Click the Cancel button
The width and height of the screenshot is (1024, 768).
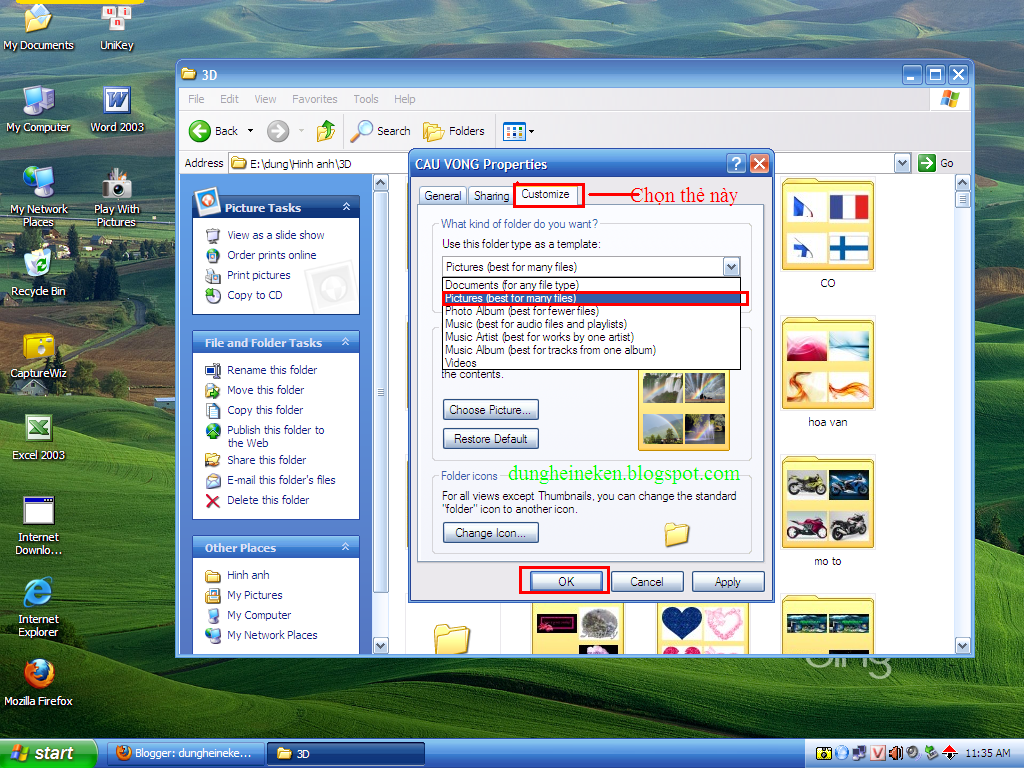pyautogui.click(x=647, y=582)
